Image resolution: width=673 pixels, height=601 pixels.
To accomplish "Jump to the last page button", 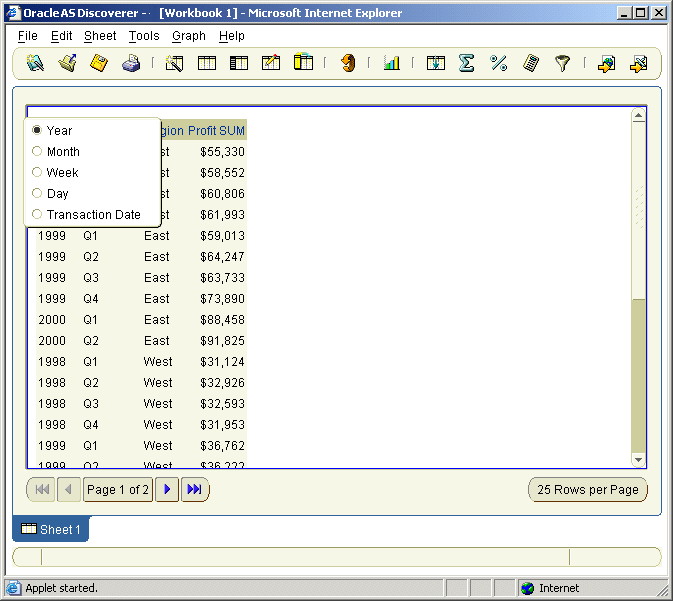I will (195, 489).
